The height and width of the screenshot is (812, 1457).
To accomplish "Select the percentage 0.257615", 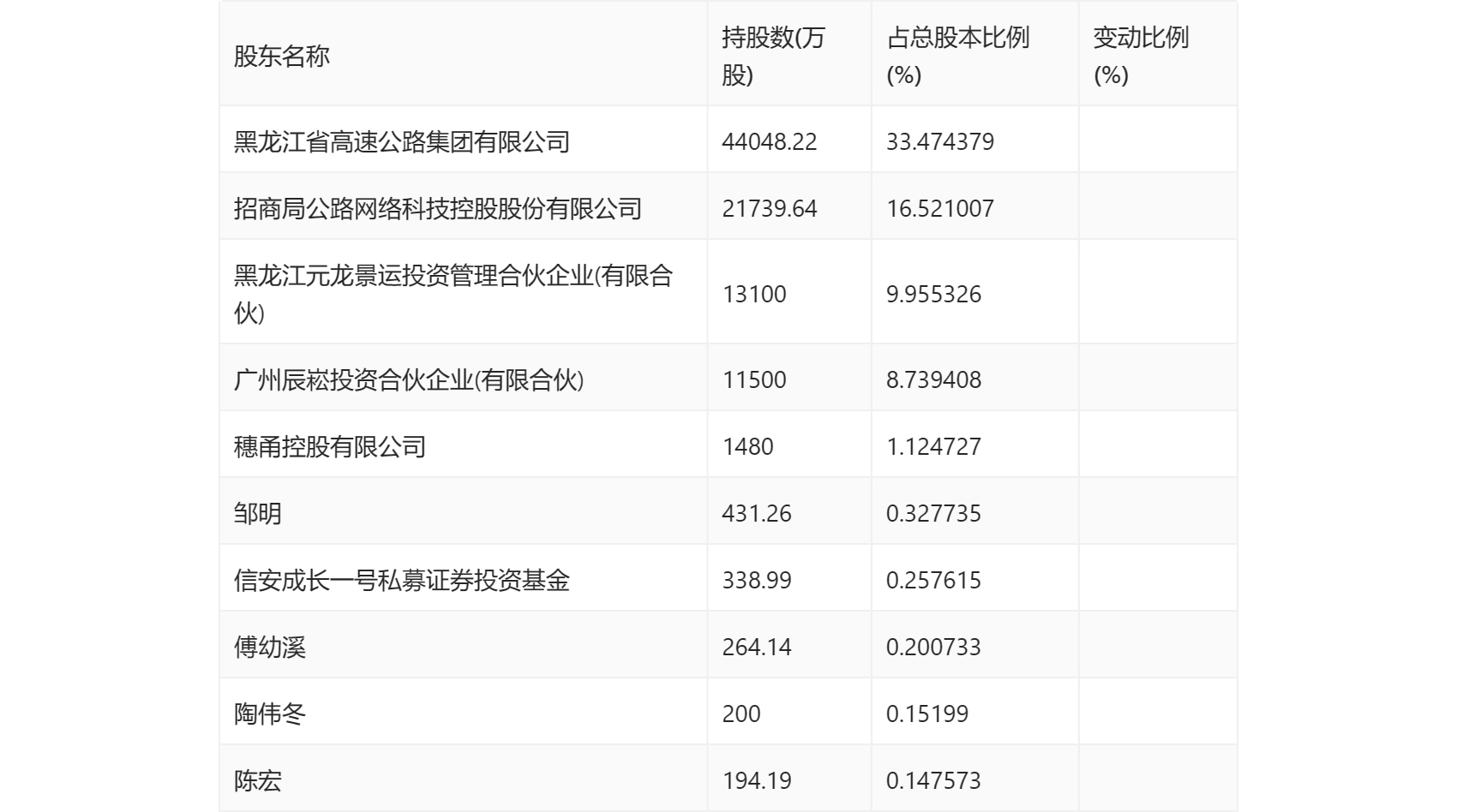I will [x=933, y=580].
